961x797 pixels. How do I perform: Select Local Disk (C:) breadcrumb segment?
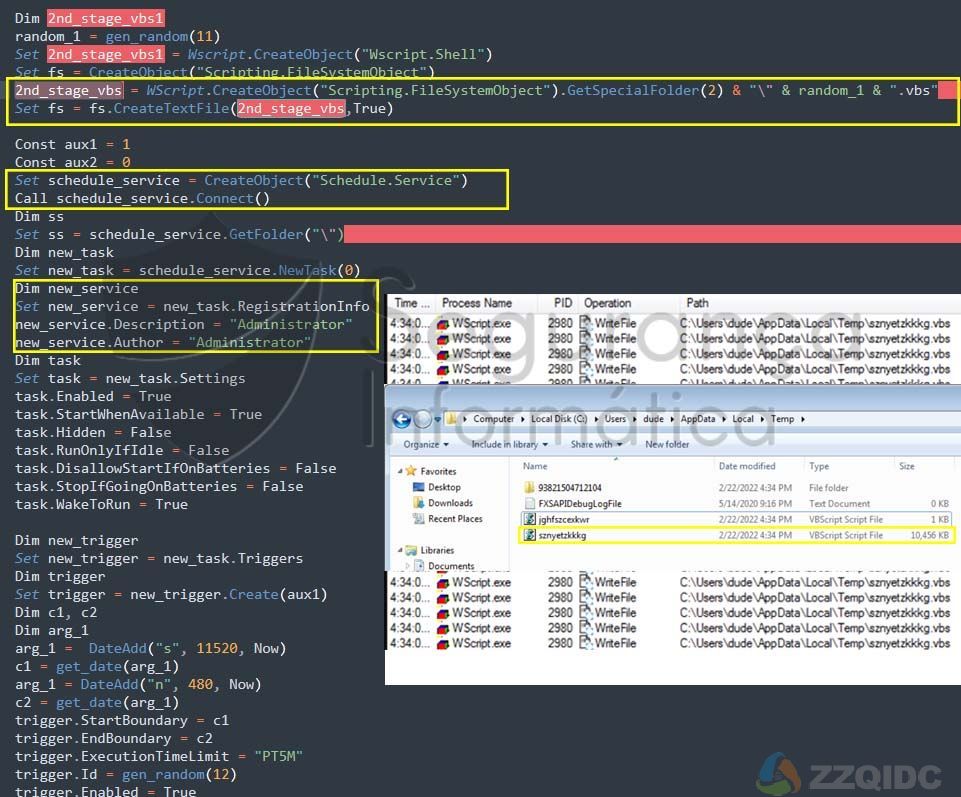point(558,419)
